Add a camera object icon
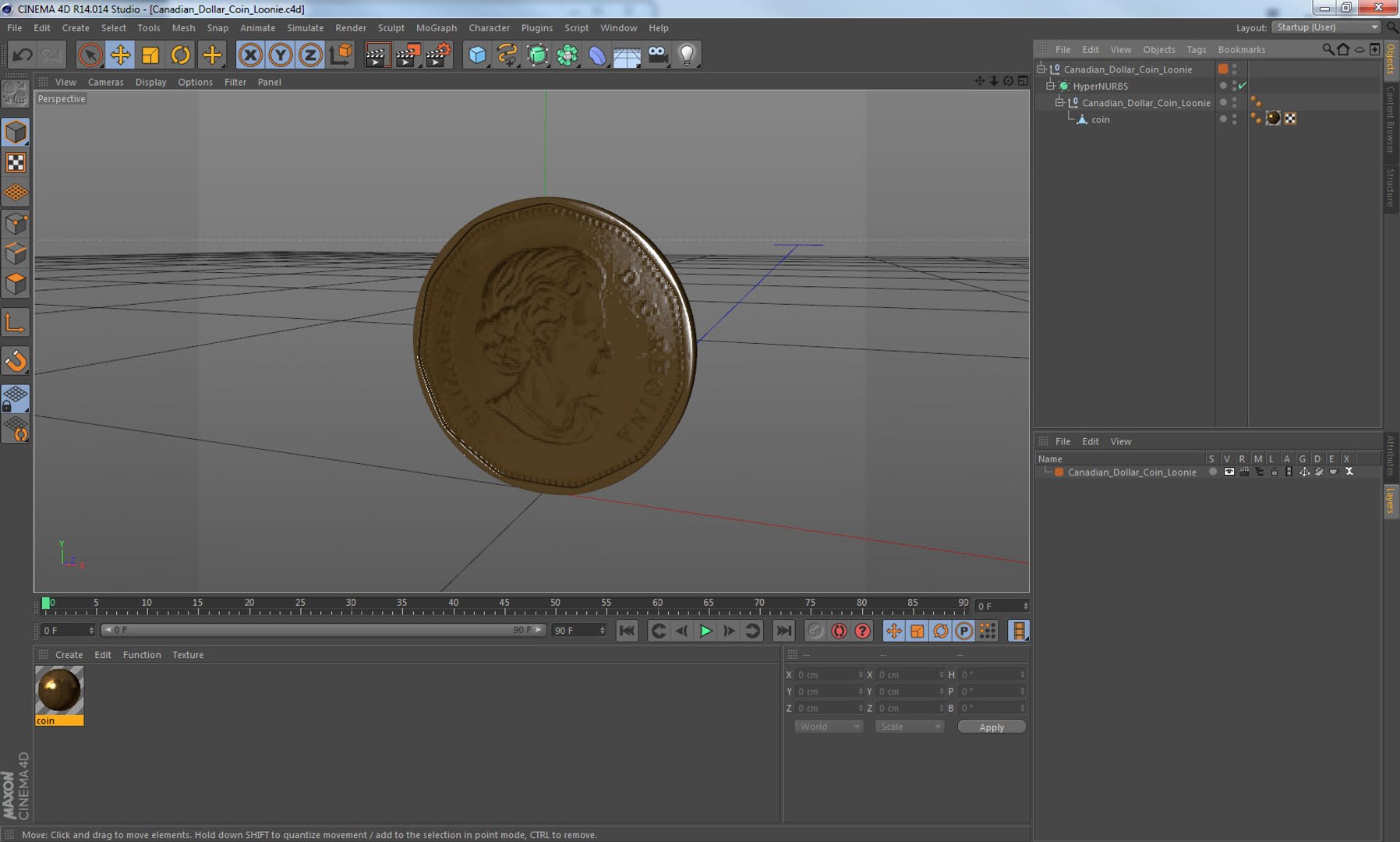The height and width of the screenshot is (842, 1400). coord(658,55)
